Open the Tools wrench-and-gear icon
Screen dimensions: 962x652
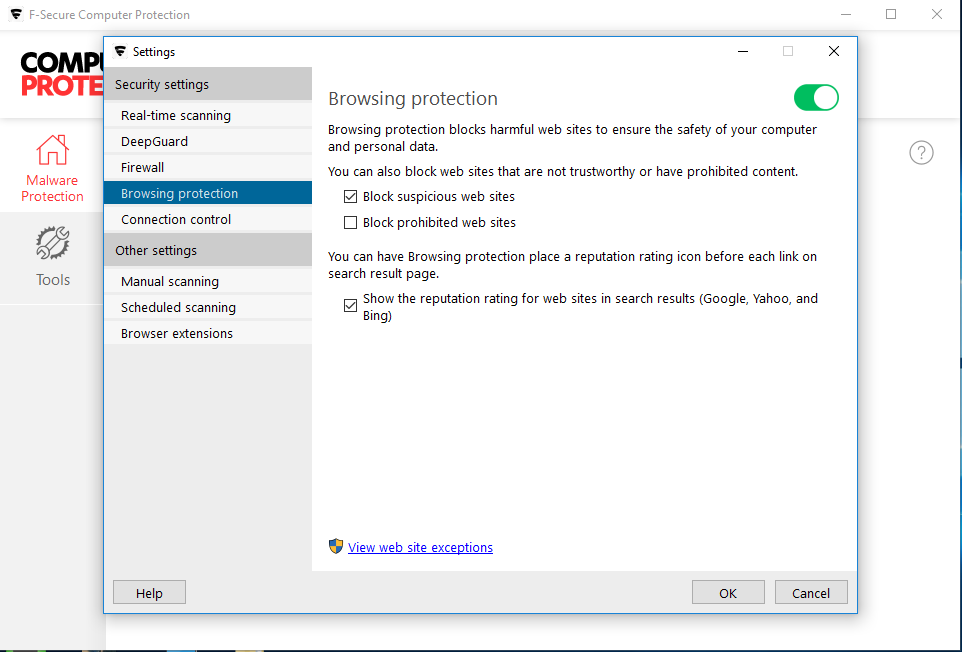[53, 243]
